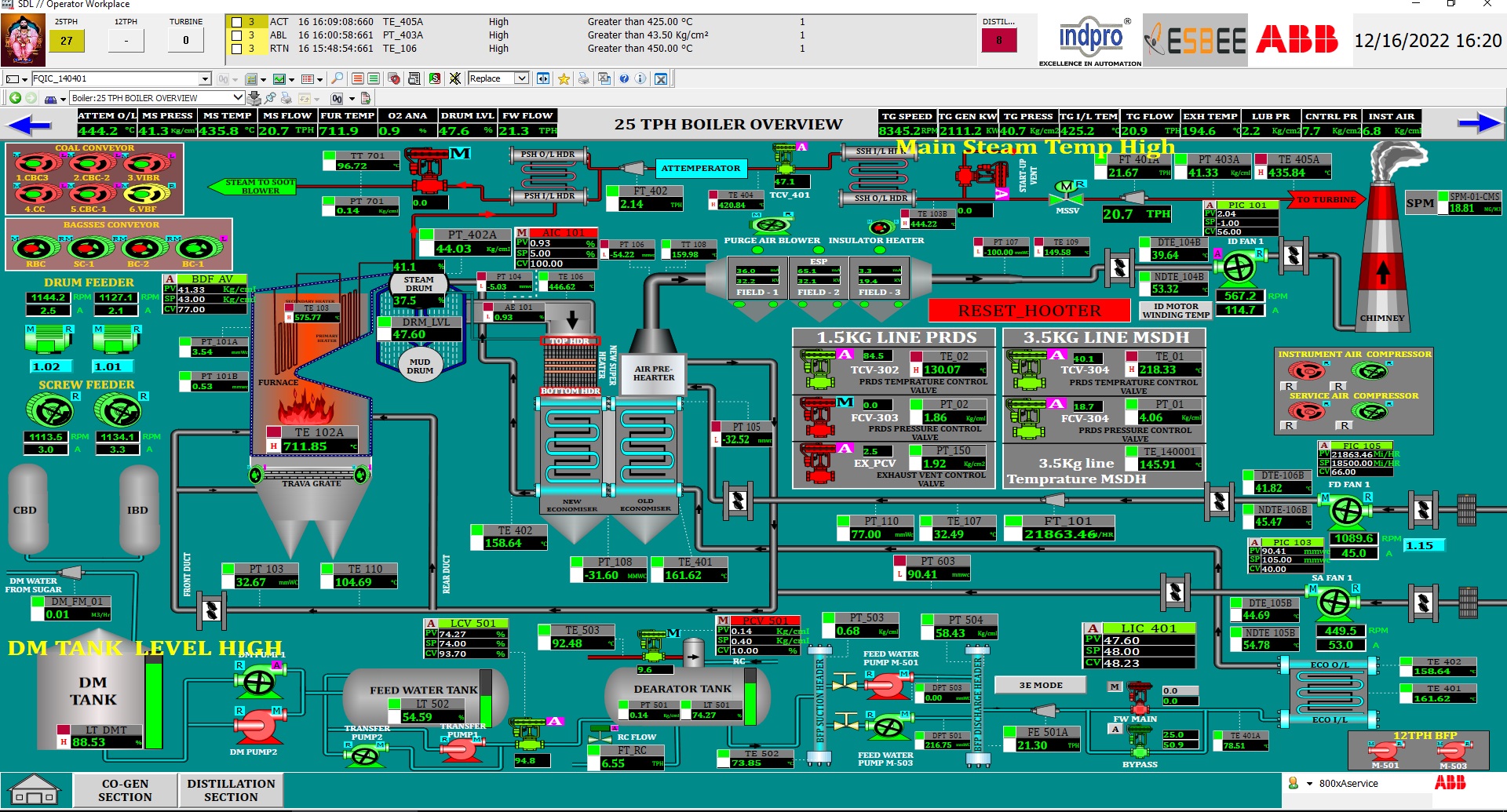Click Feed Water Pump M-503 symbol
This screenshot has height=812, width=1507.
(888, 727)
